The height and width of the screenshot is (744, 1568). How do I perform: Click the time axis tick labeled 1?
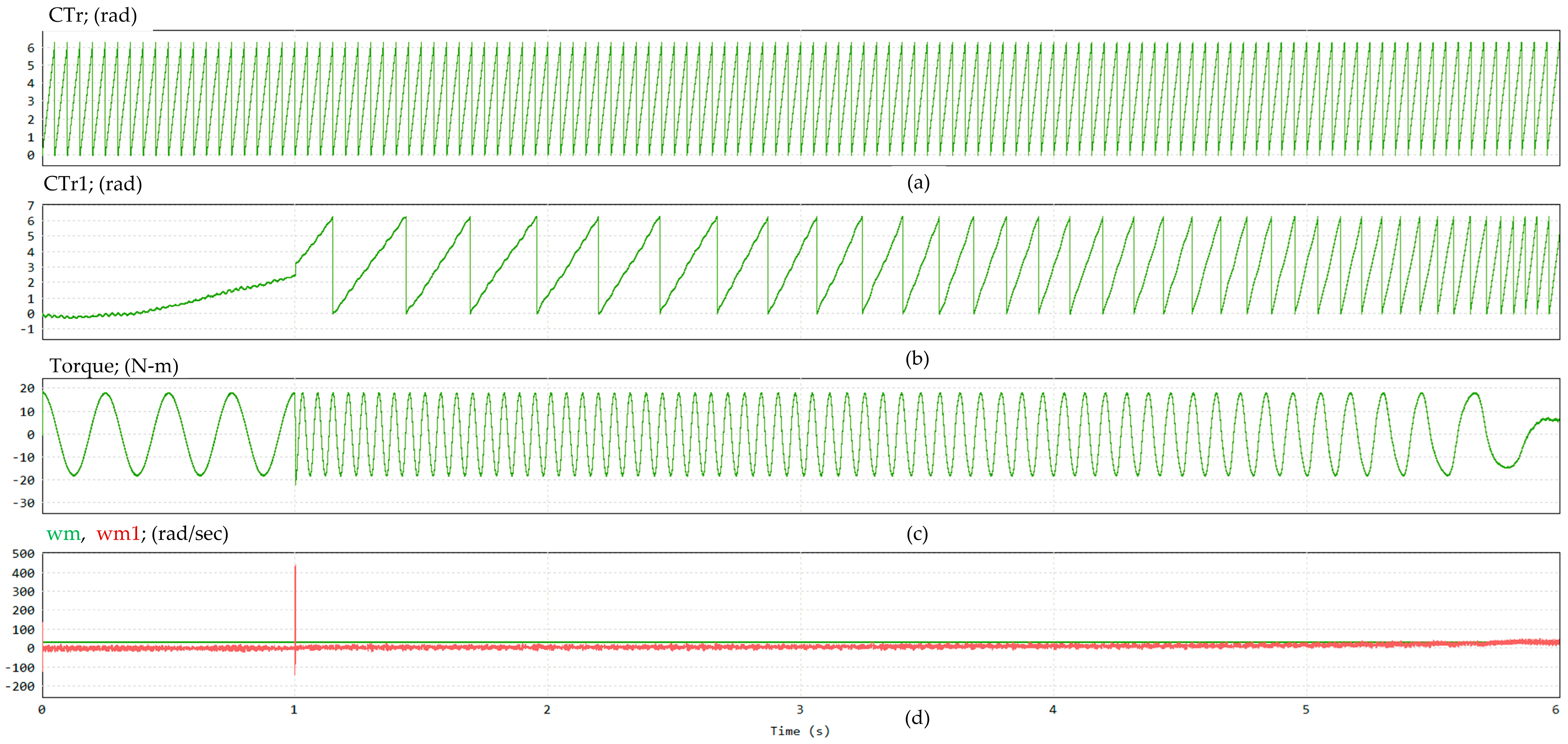[x=294, y=709]
